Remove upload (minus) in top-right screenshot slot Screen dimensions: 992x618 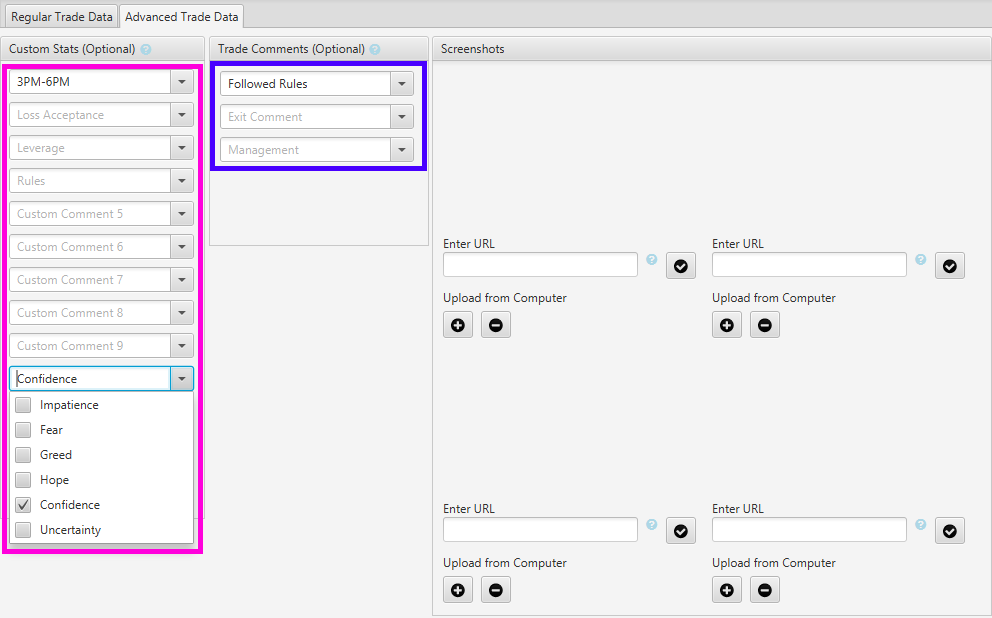point(765,325)
